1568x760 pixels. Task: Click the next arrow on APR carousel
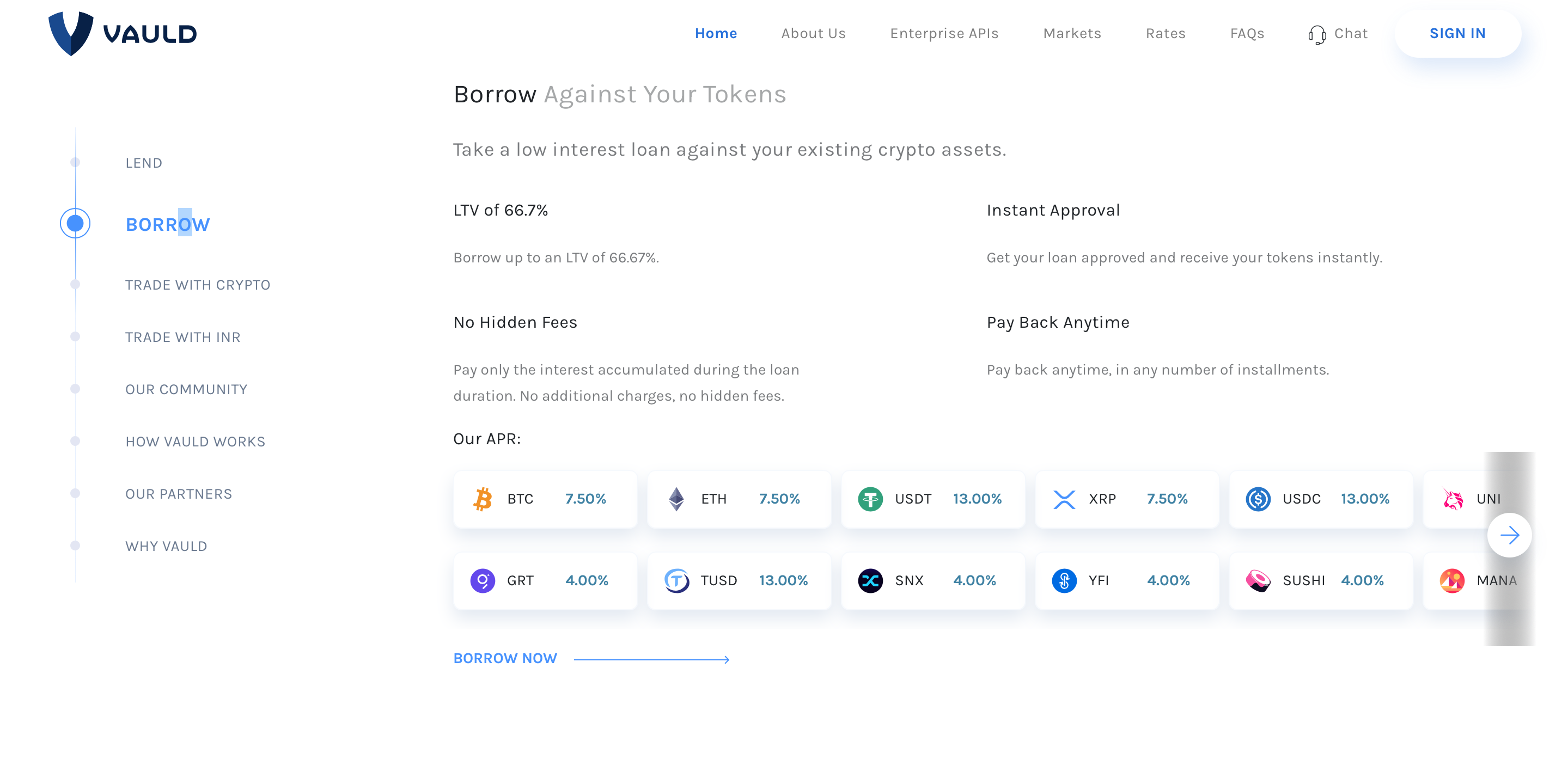point(1510,536)
